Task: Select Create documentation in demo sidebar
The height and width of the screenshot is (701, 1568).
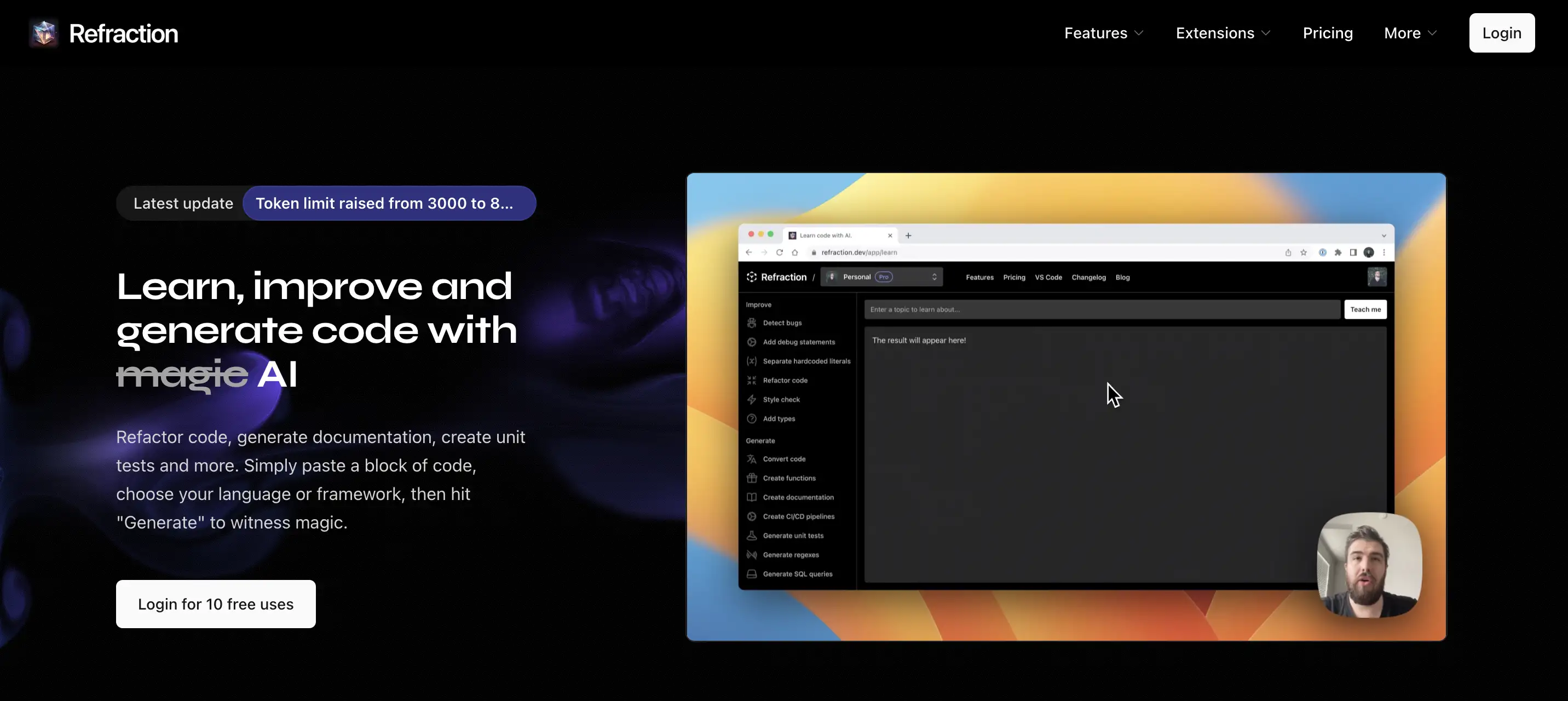Action: coord(798,497)
